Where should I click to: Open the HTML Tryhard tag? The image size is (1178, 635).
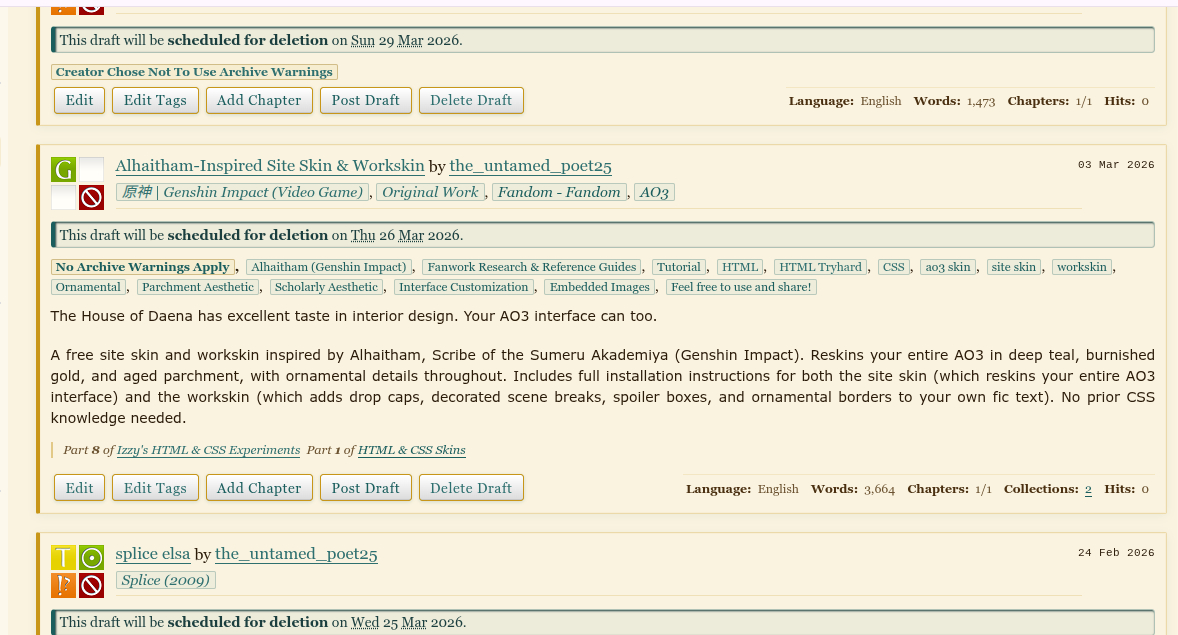[820, 267]
